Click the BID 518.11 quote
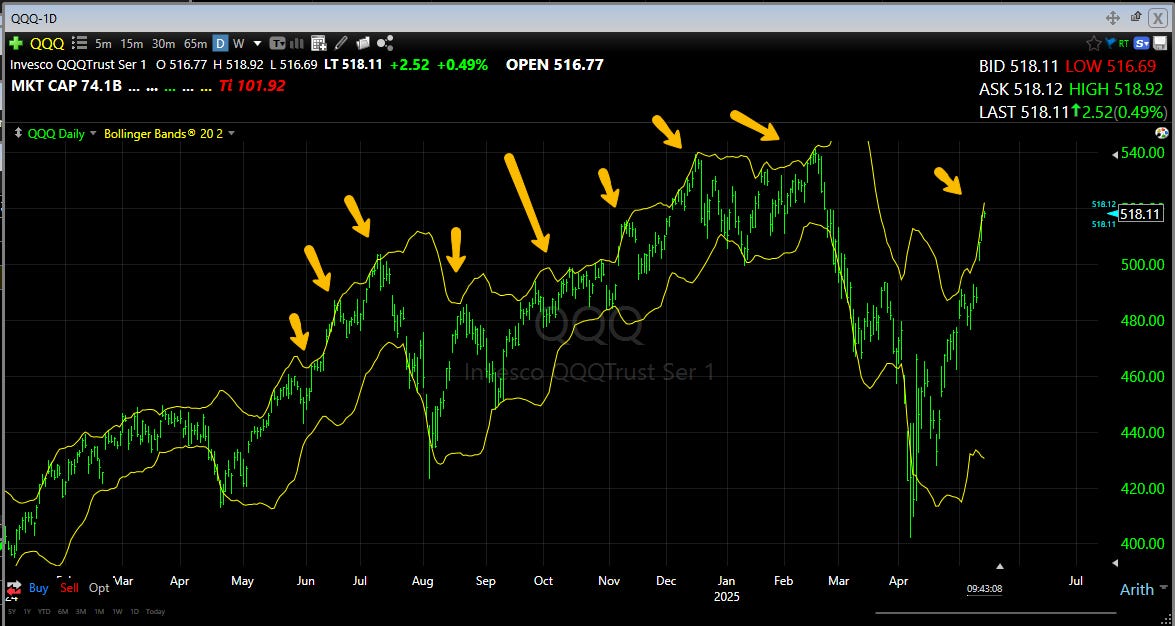This screenshot has width=1175, height=626. pos(1019,66)
